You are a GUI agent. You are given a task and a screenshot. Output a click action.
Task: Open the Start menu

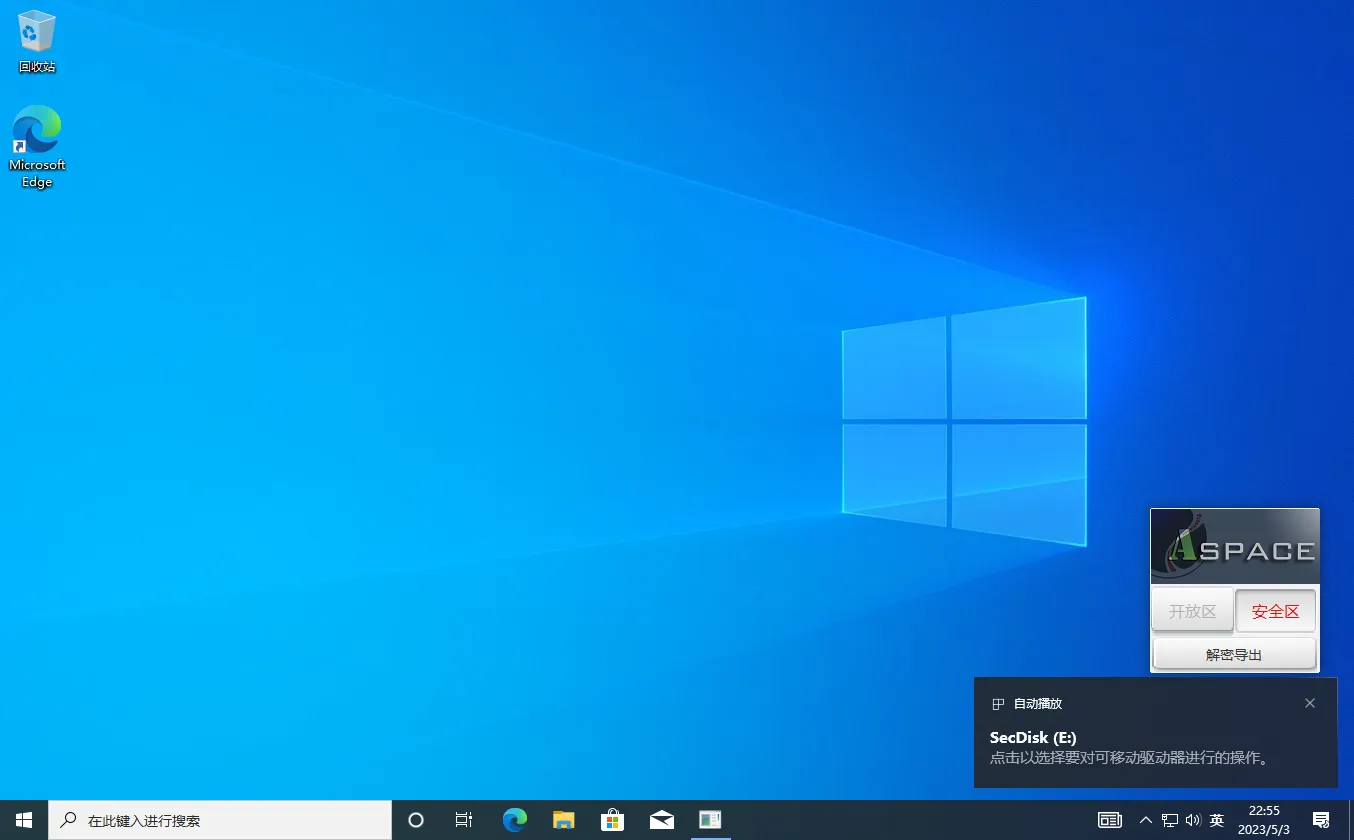click(22, 819)
